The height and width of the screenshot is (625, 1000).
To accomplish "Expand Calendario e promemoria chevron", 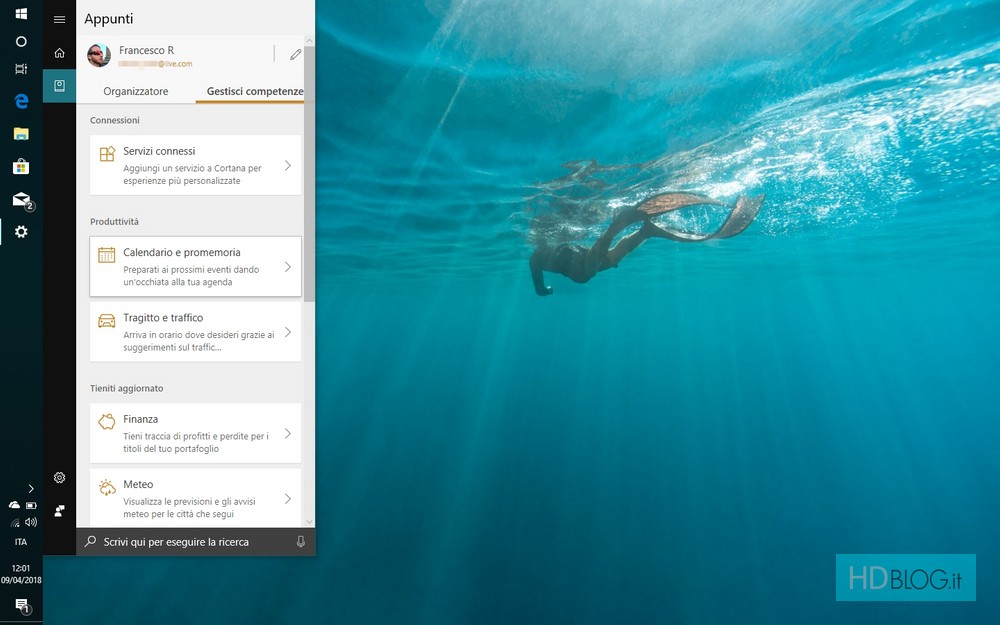I will click(288, 267).
